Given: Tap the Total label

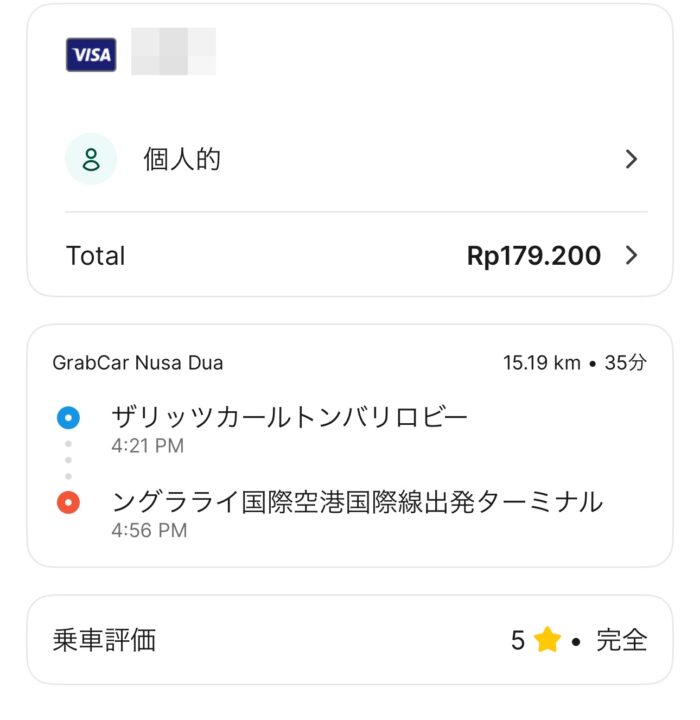Looking at the screenshot, I should (96, 256).
